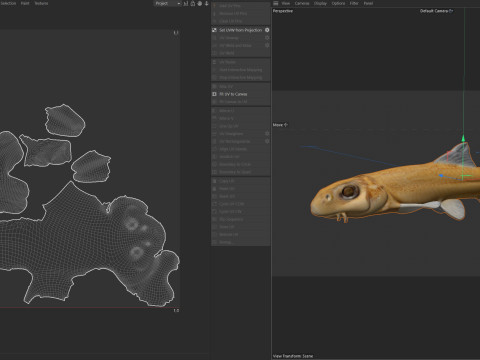Choose Set UVW from Projection
480x360 pixels.
coord(240,30)
